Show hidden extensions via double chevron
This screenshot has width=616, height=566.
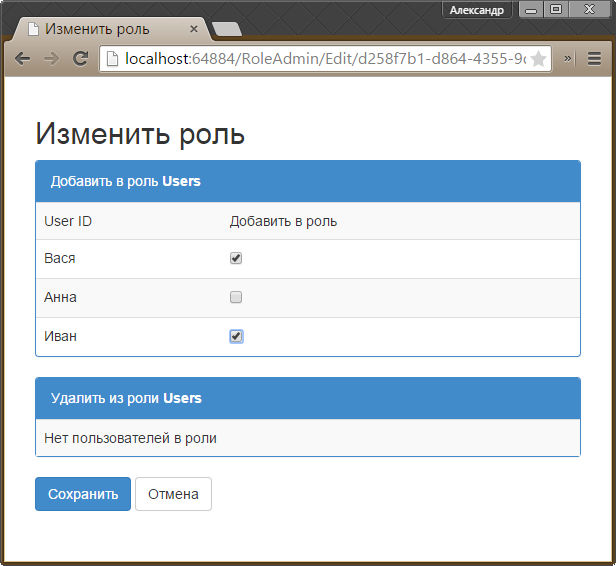(568, 59)
